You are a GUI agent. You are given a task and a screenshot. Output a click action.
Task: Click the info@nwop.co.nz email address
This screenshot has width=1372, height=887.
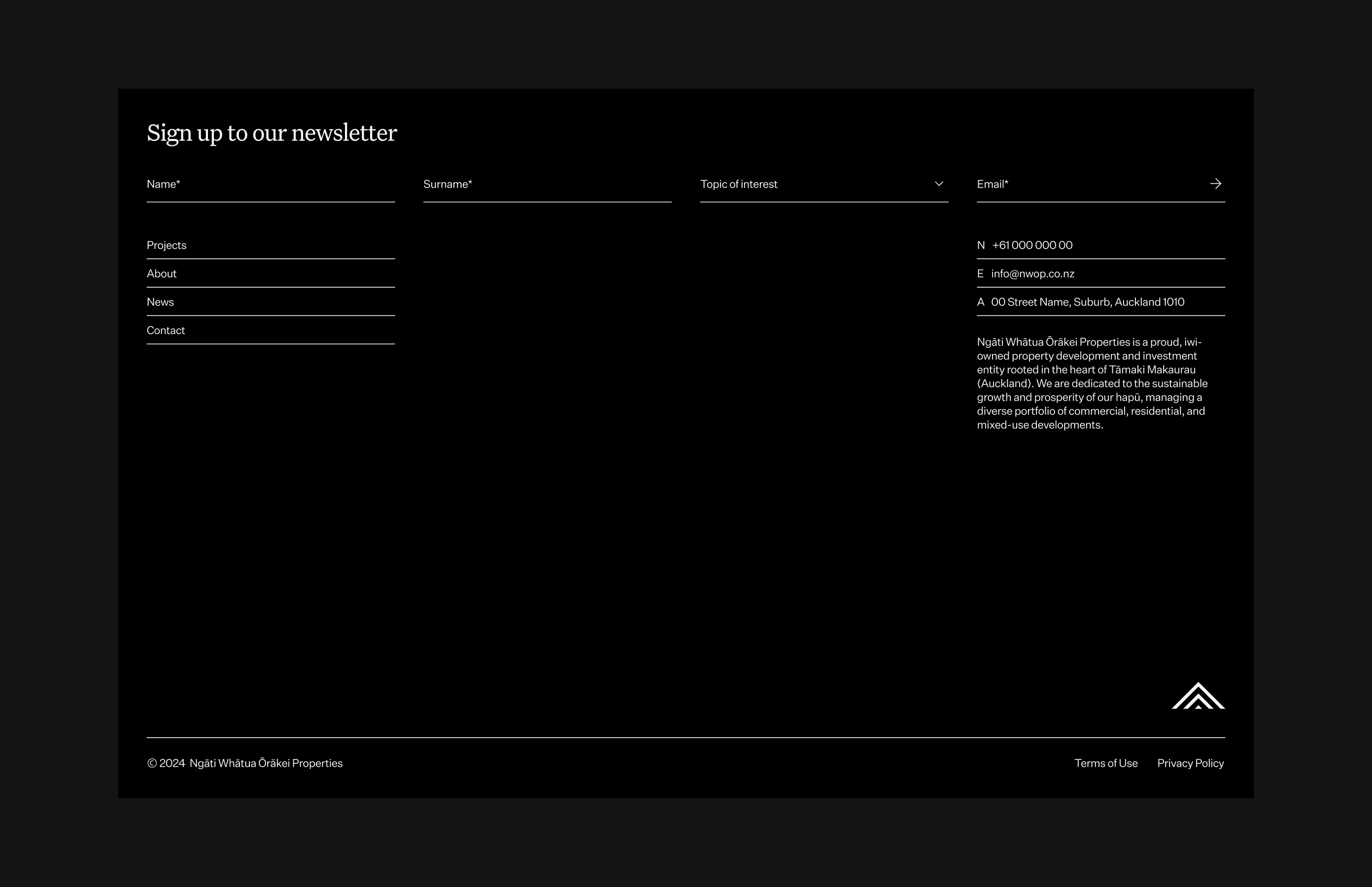pos(1032,273)
